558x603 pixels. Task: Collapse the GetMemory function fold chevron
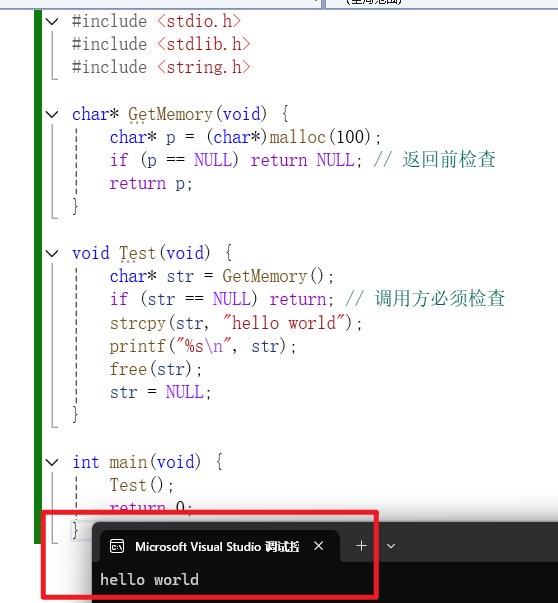pos(52,114)
